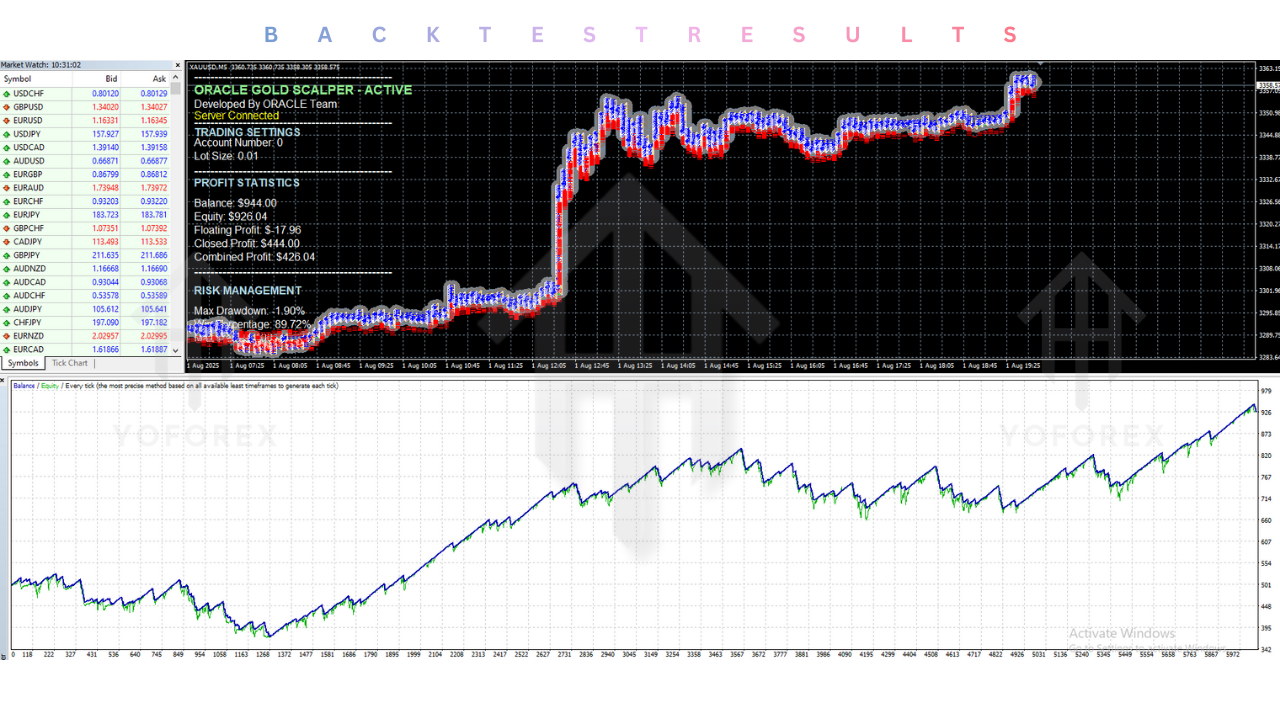The height and width of the screenshot is (720, 1280).
Task: Click the trend icon beside CHFJPY
Action: coord(8,322)
